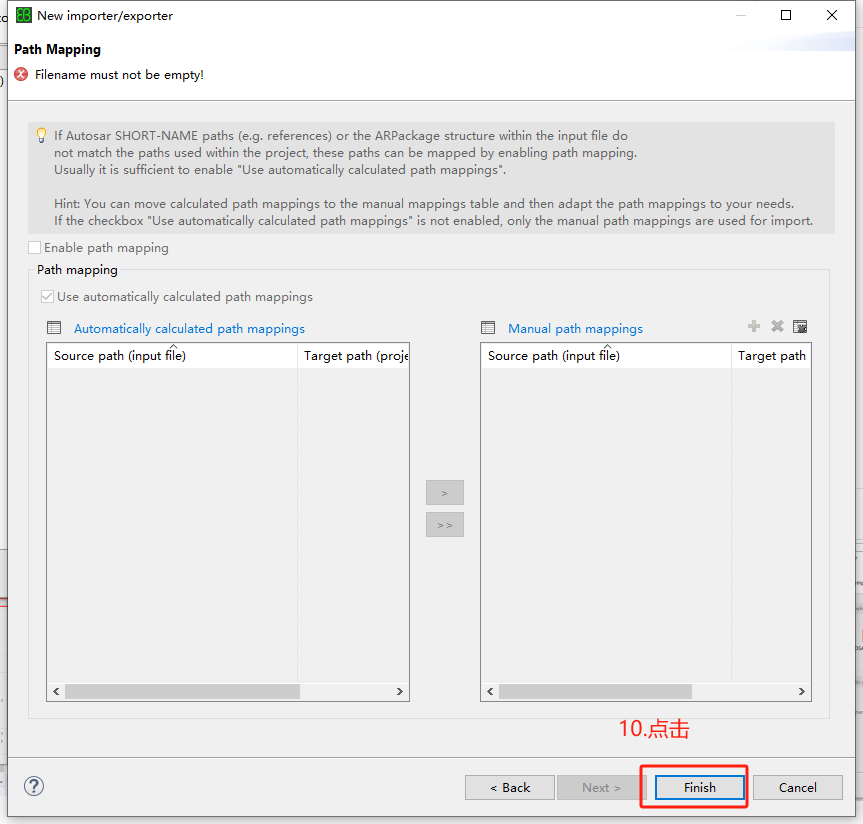863x824 pixels.
Task: Click the lightbulb hint icon
Action: [41, 135]
